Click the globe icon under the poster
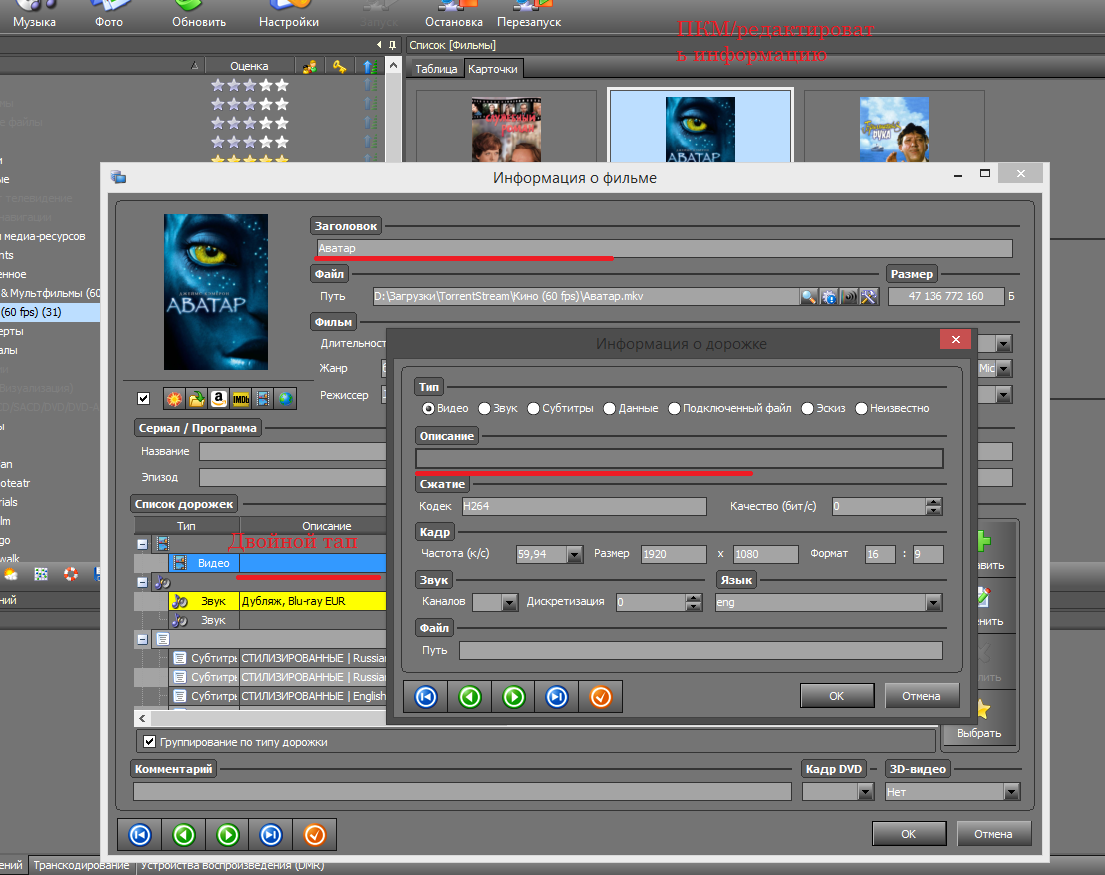The width and height of the screenshot is (1105, 875). [285, 399]
